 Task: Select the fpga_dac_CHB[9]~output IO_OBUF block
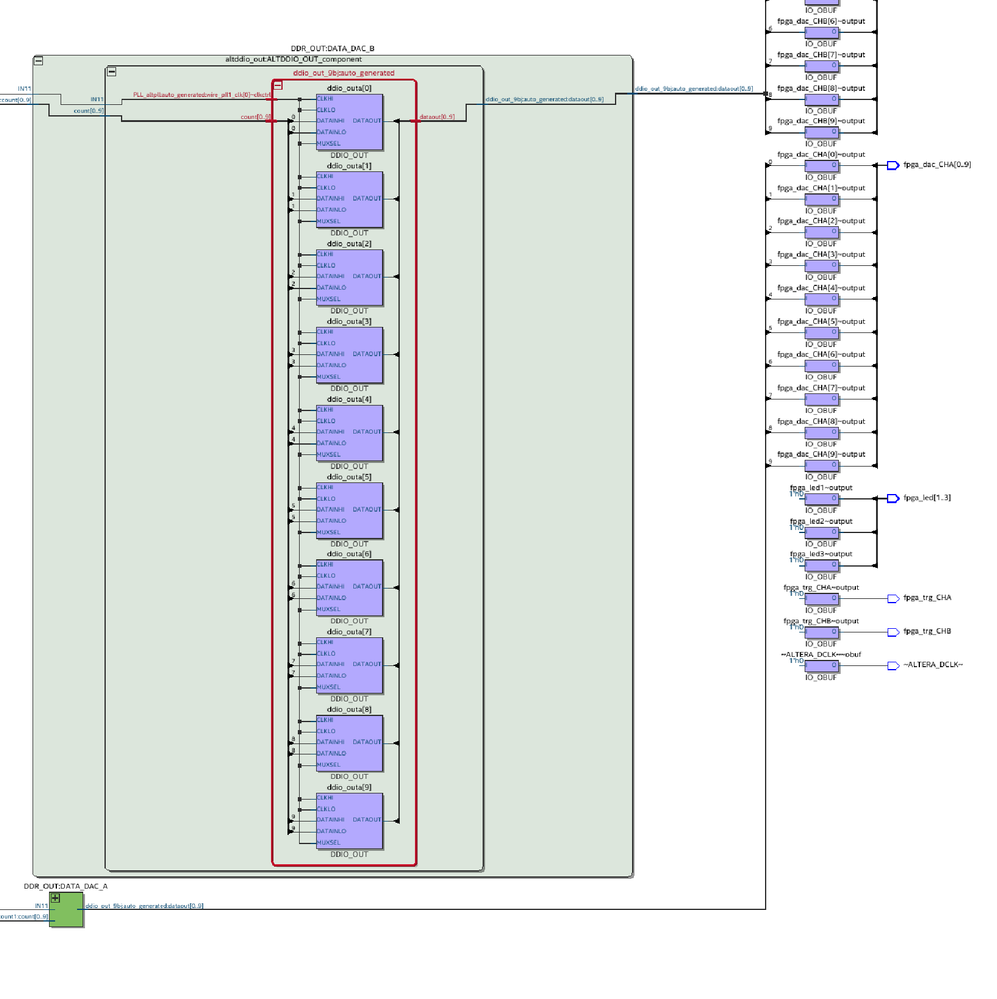[x=822, y=133]
